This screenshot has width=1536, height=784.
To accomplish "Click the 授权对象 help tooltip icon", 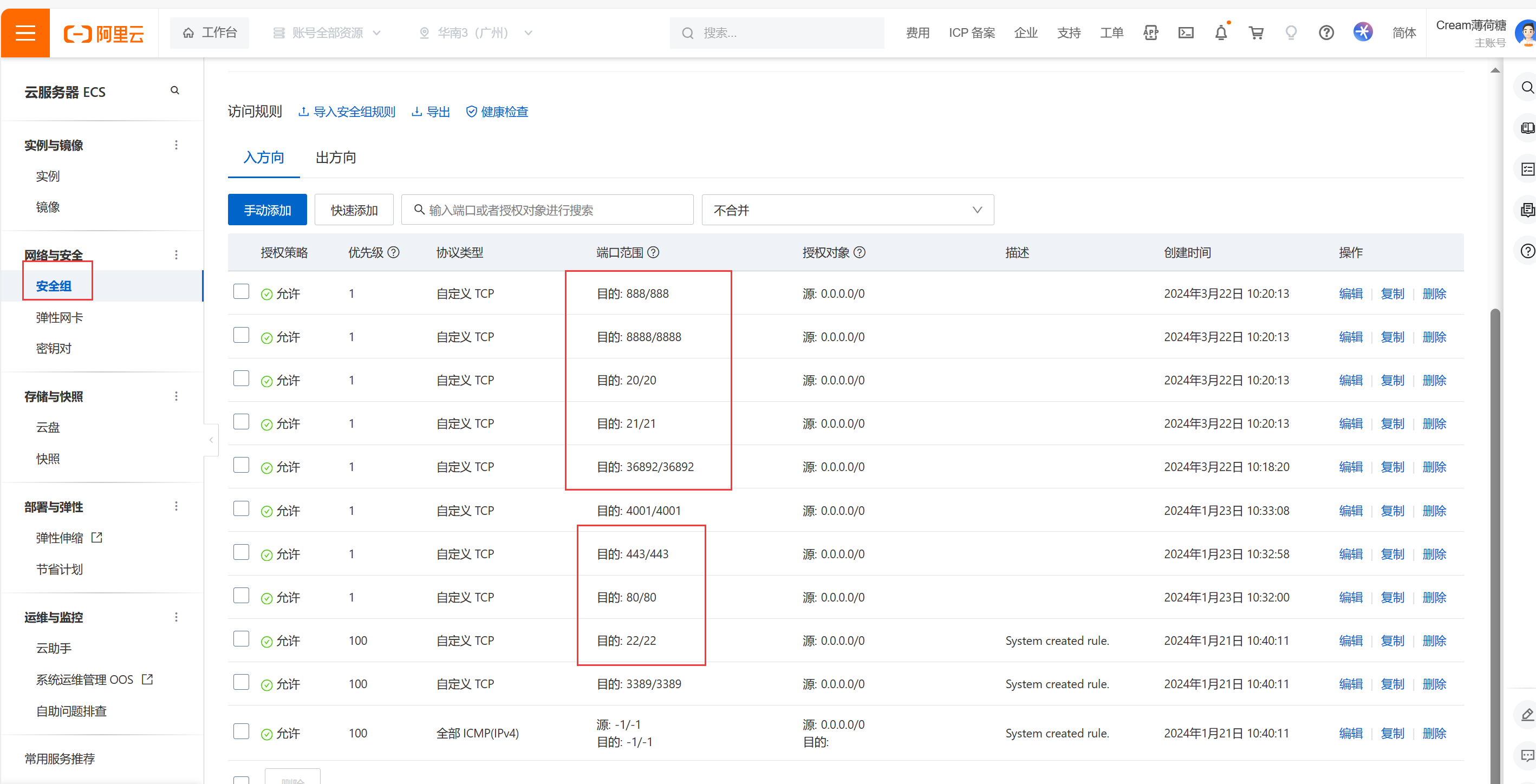I will coord(858,252).
